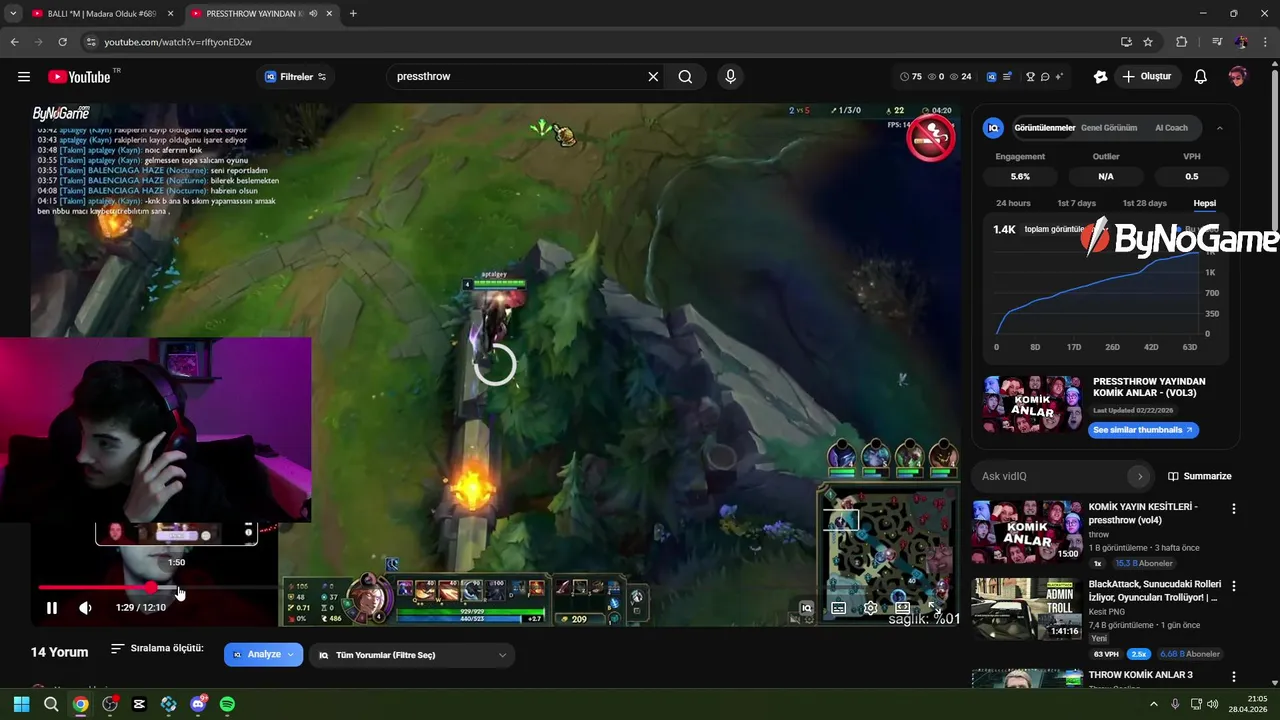Open video player settings gear
The image size is (1280, 720).
871,607
